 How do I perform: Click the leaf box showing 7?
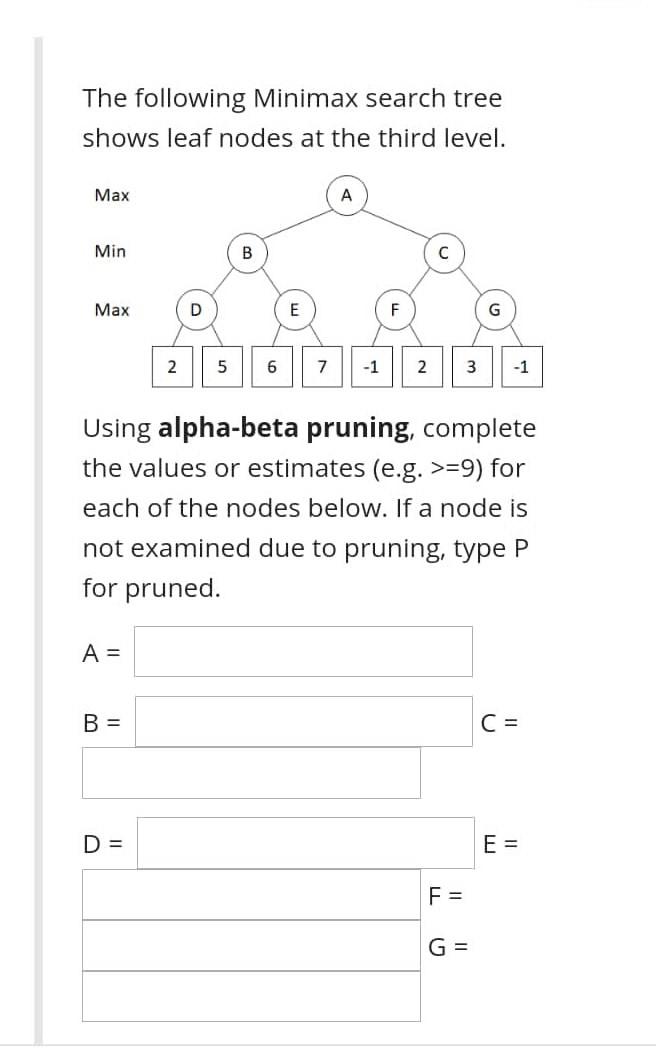[321, 366]
